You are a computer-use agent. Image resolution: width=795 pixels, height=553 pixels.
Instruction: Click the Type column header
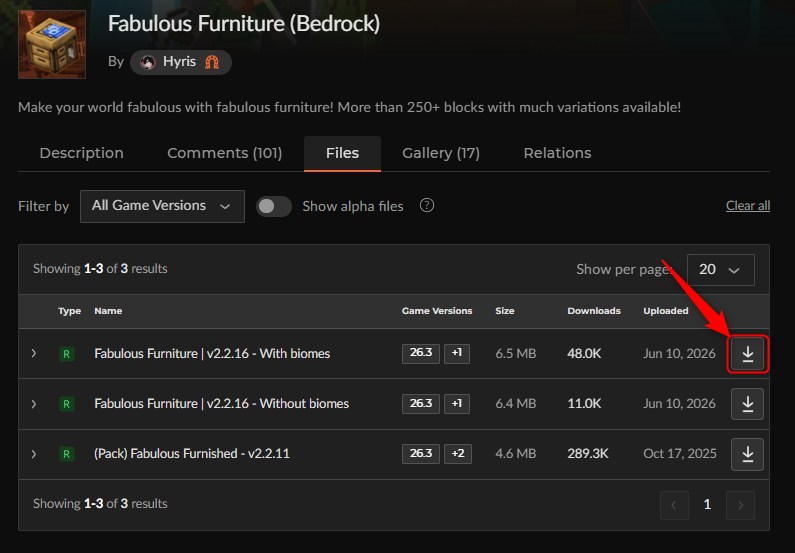69,311
